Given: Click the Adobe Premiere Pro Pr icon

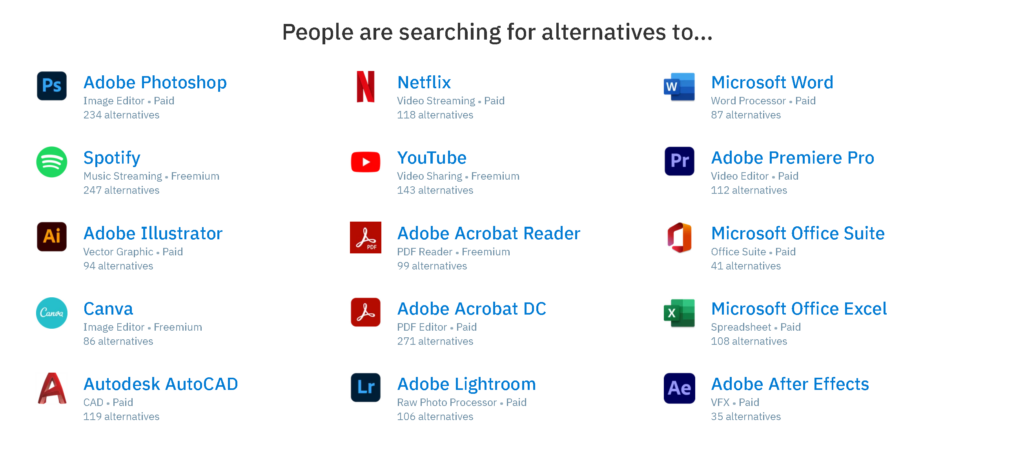Looking at the screenshot, I should click(x=679, y=161).
